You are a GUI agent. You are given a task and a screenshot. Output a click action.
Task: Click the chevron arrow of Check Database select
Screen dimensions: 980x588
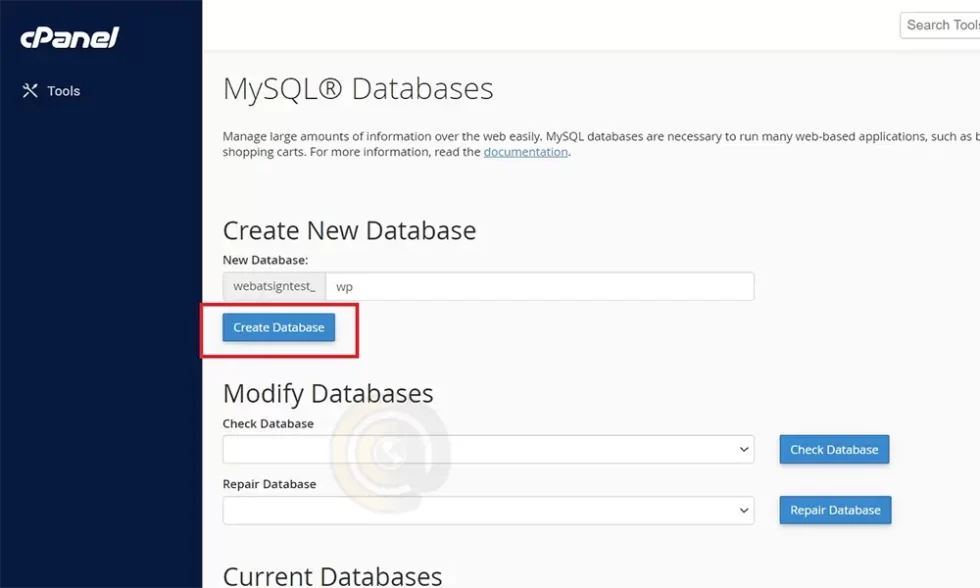click(x=743, y=450)
